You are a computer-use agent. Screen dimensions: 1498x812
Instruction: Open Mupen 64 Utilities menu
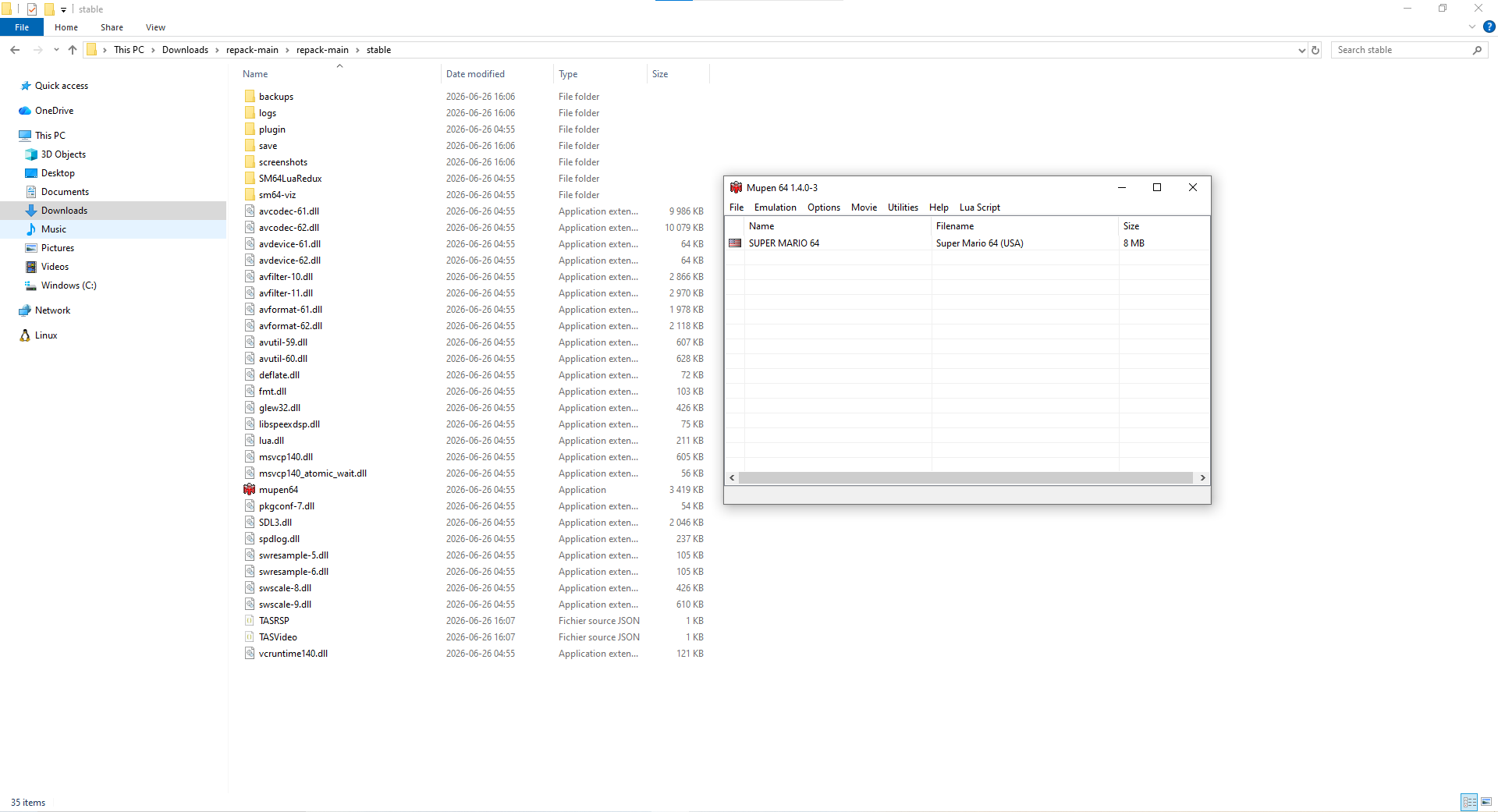(x=903, y=207)
